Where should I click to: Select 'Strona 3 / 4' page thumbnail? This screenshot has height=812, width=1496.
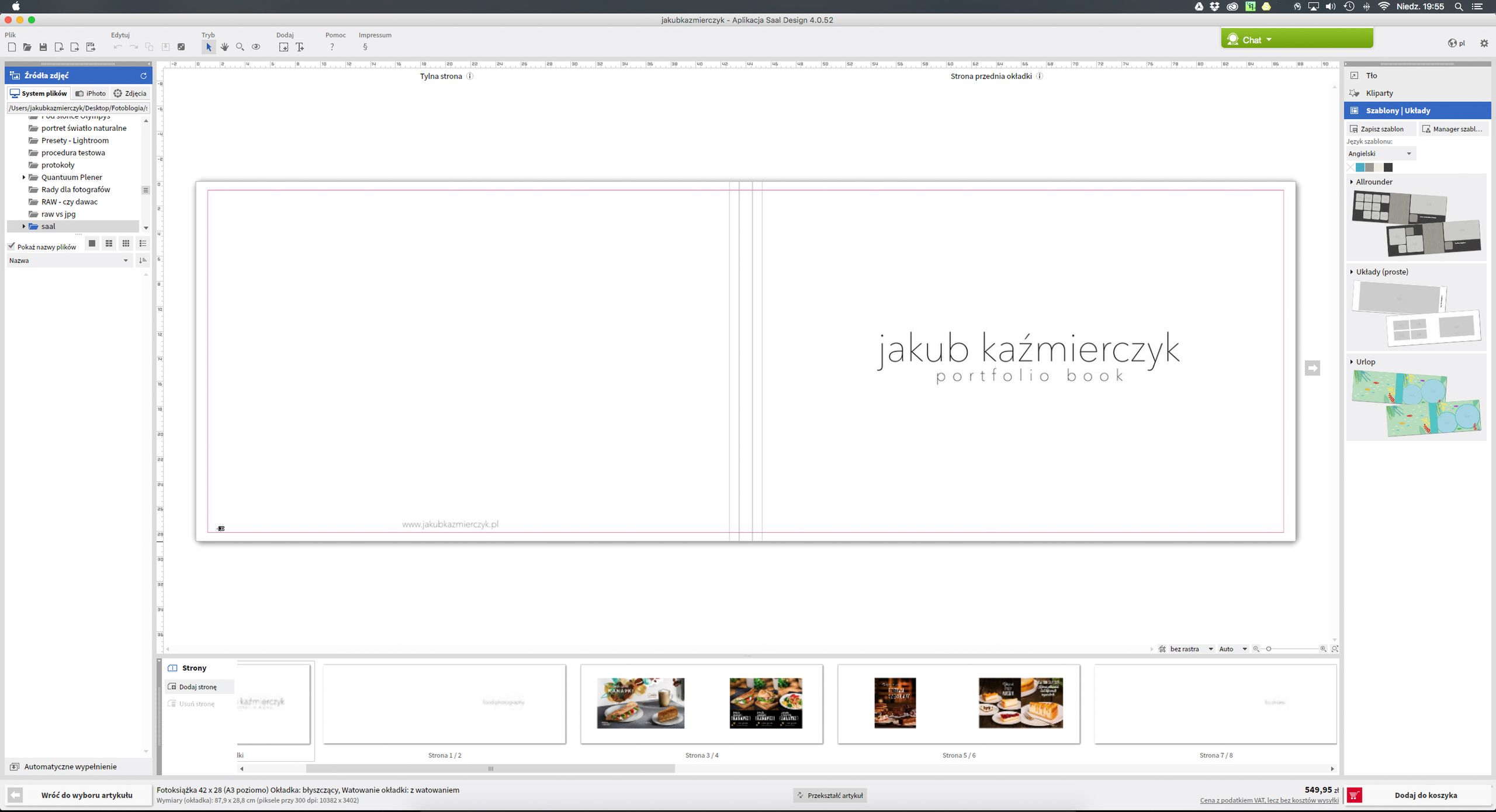point(702,704)
